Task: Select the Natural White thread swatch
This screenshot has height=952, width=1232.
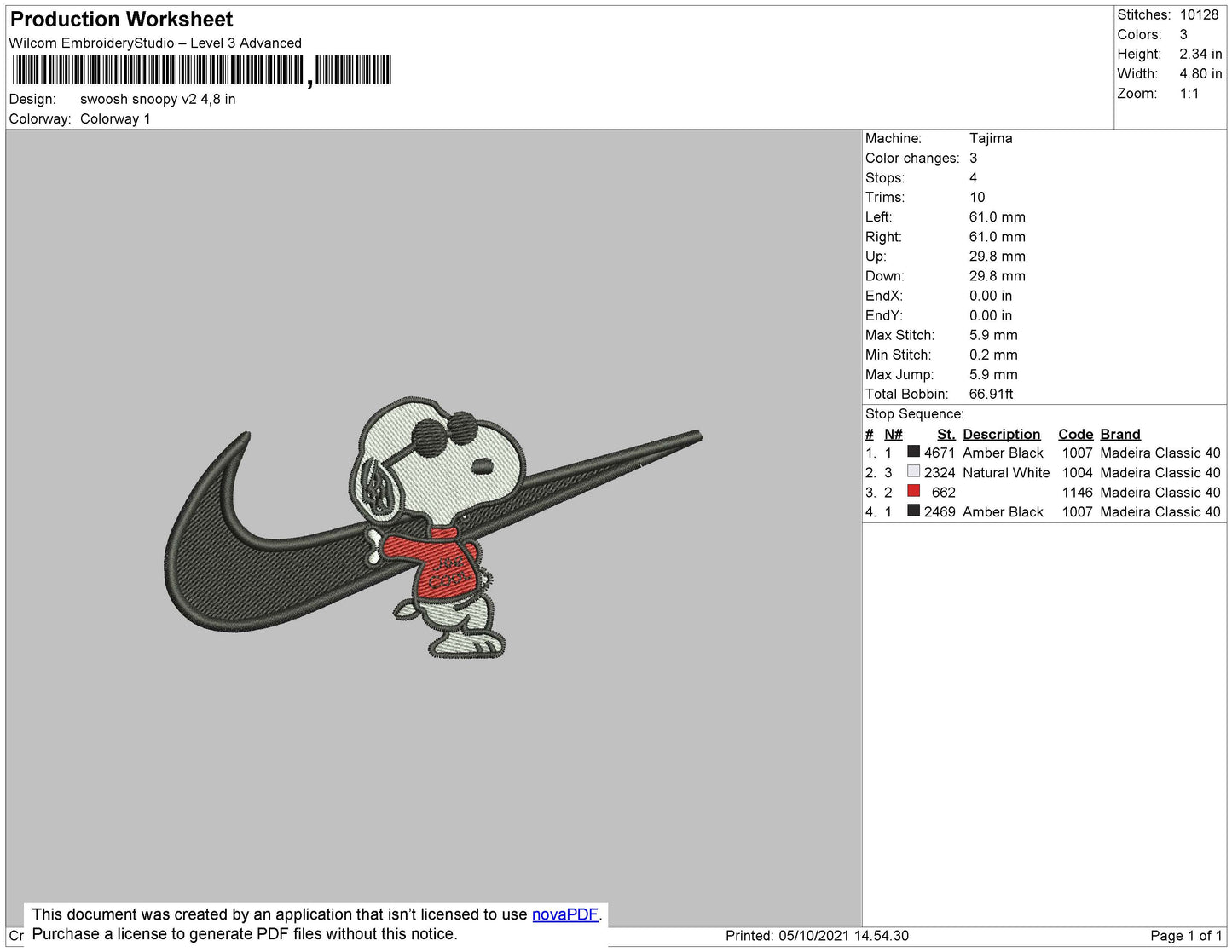Action: tap(913, 471)
